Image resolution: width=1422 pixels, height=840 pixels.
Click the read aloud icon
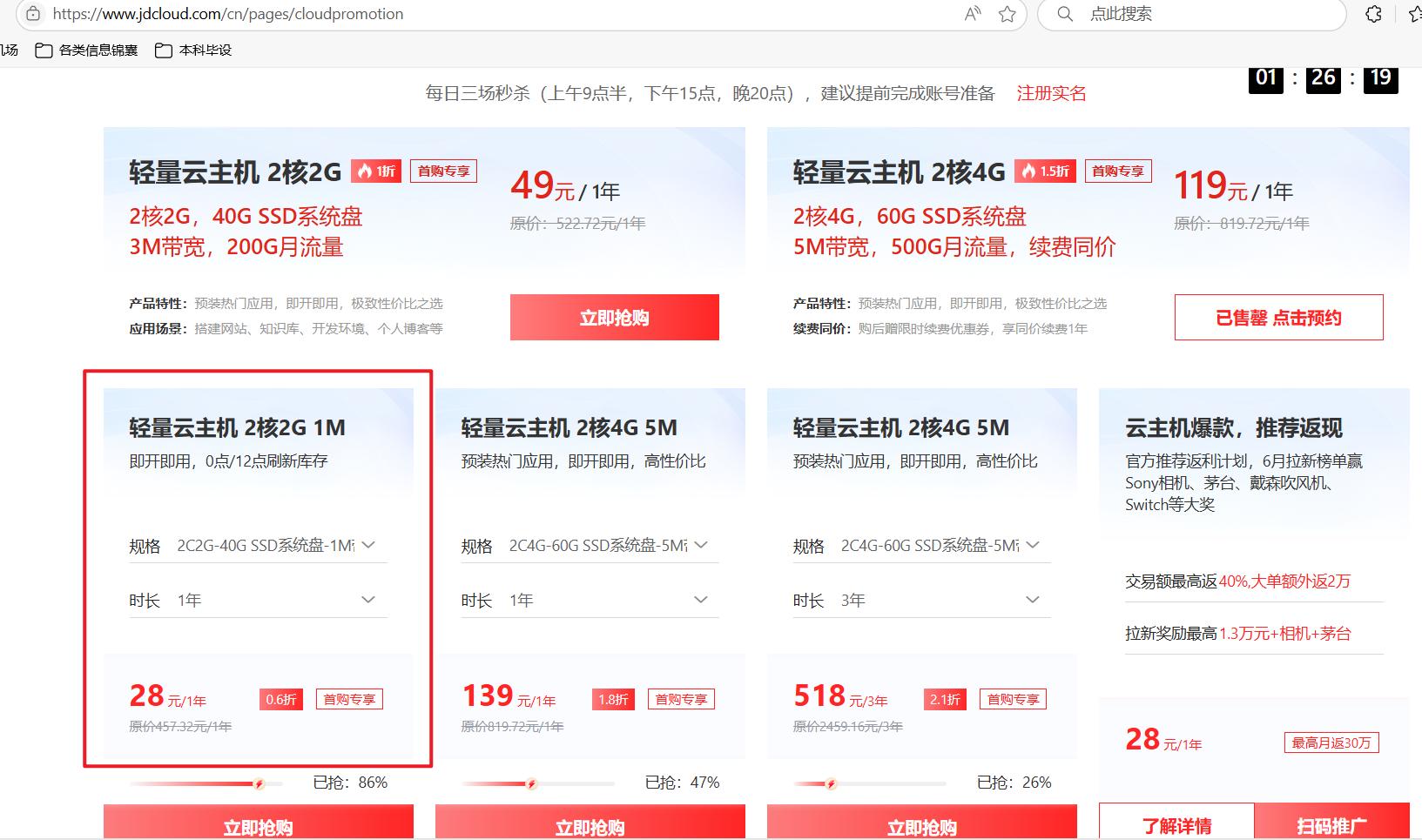click(973, 14)
